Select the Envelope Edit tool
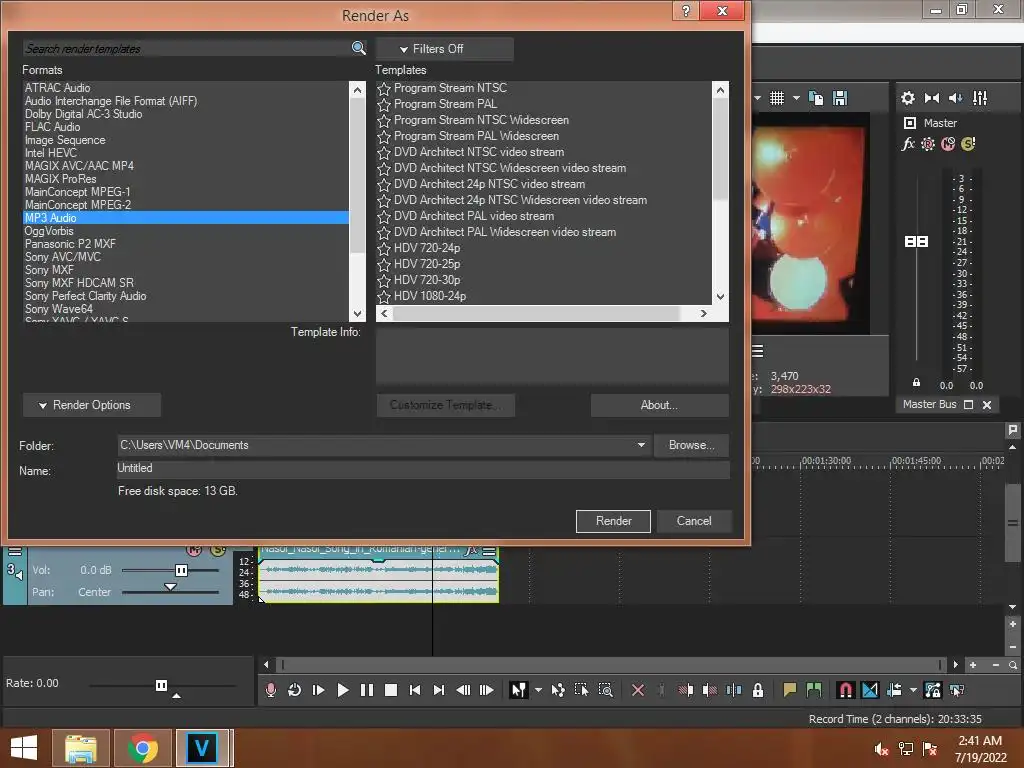 (558, 690)
